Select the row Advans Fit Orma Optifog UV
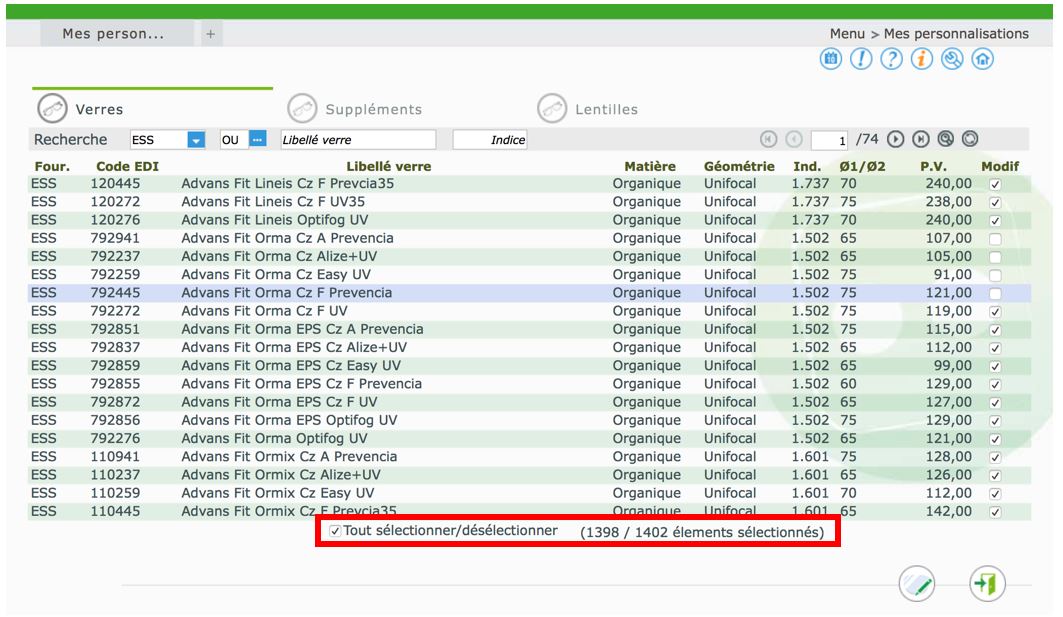Image resolution: width=1063 pixels, height=617 pixels. click(529, 439)
